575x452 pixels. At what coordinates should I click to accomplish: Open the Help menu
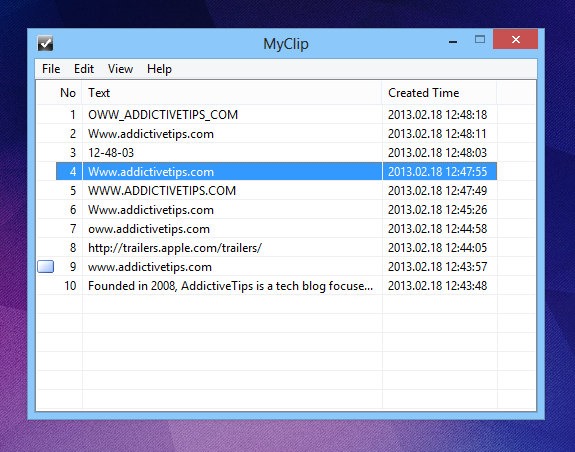point(159,69)
